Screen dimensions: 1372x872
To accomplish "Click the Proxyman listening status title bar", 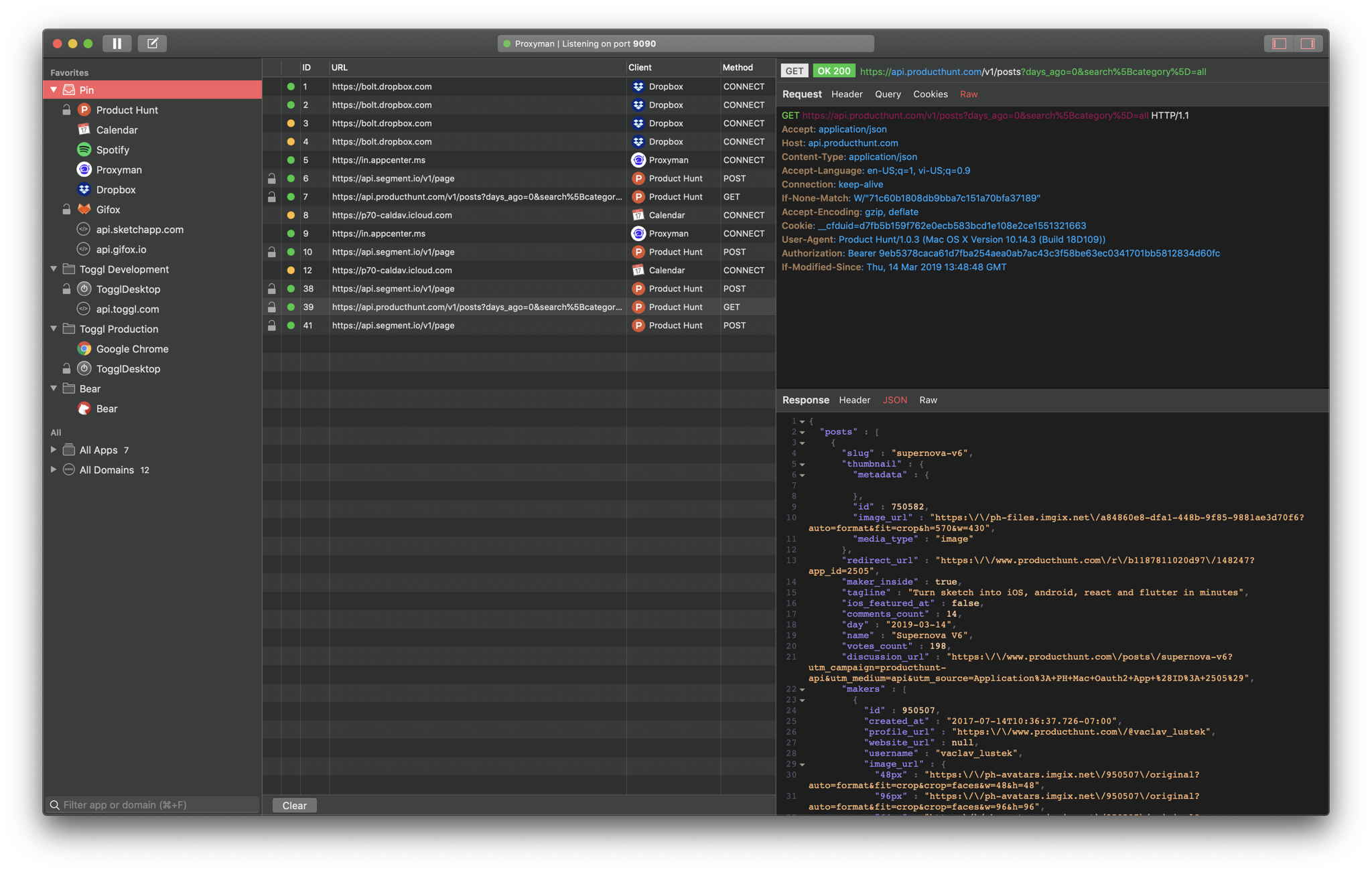I will (685, 44).
